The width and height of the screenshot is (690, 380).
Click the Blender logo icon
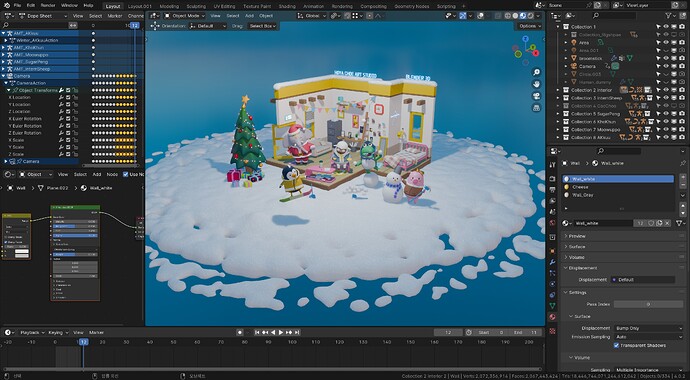(x=6, y=5)
